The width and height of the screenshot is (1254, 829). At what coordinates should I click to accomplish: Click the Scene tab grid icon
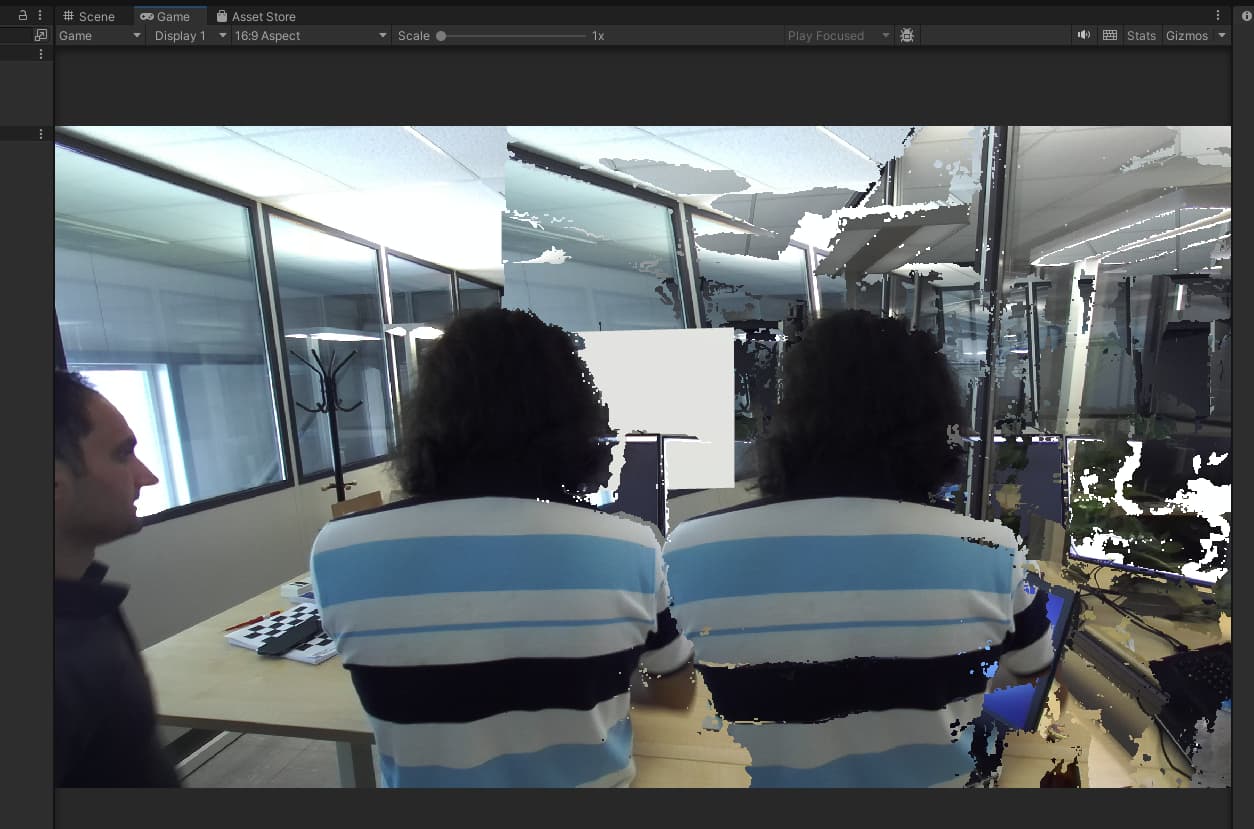click(x=68, y=16)
